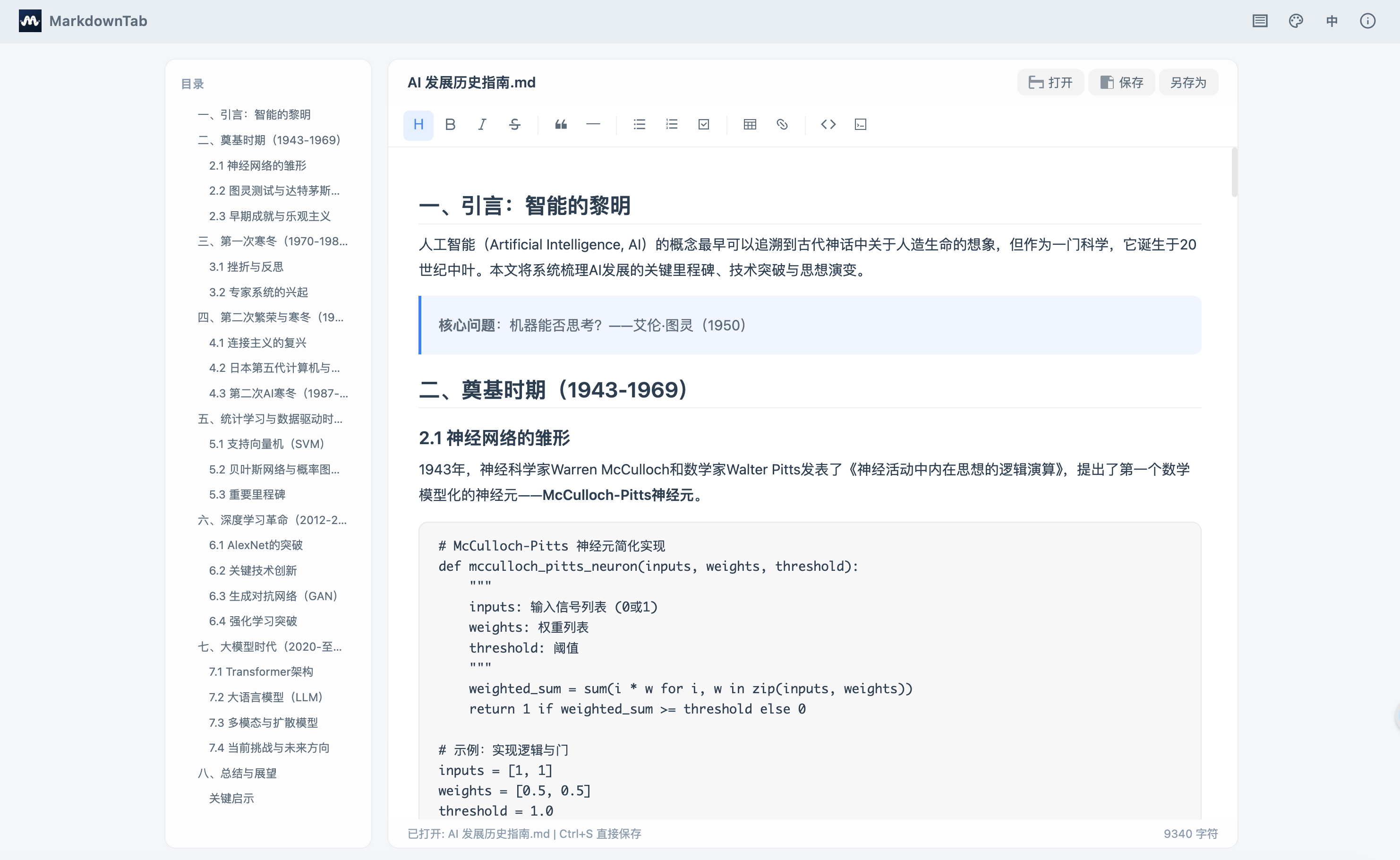Jump to 7.4 当前挑战与未来方向
The width and height of the screenshot is (1400, 860).
(269, 748)
